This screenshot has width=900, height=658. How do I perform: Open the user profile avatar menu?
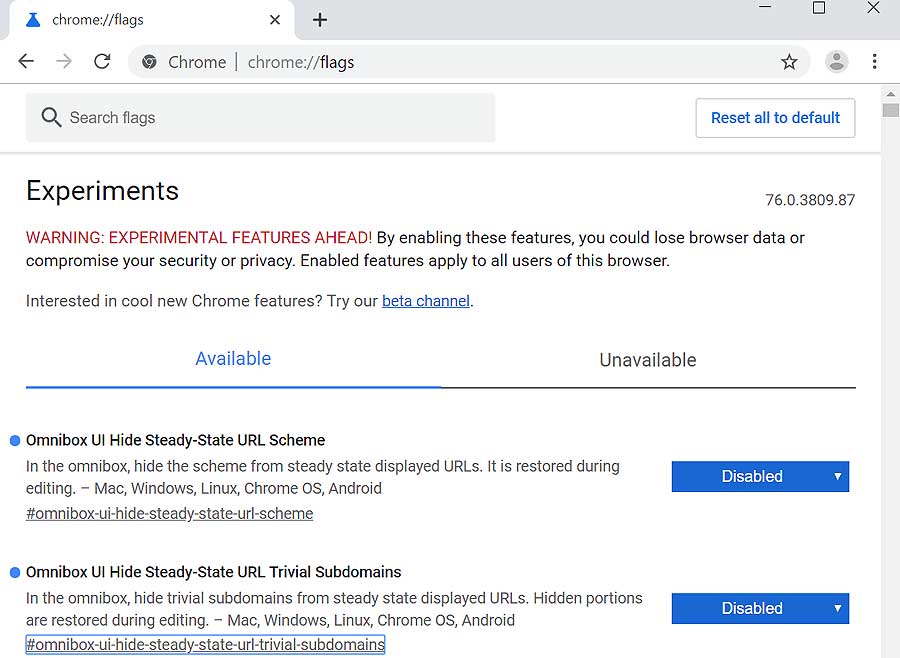[836, 61]
